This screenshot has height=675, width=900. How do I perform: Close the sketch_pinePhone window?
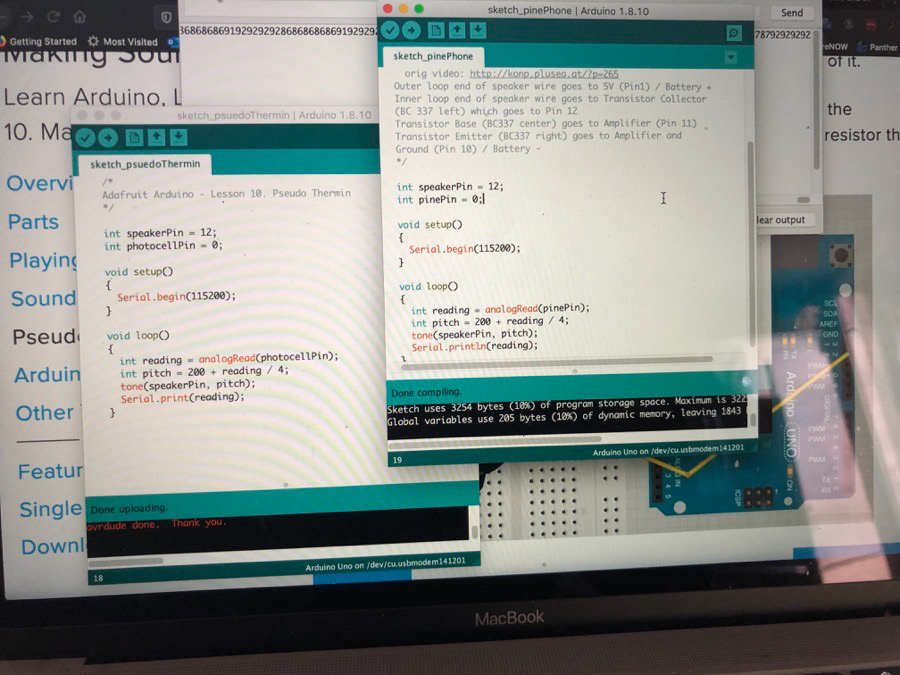[x=387, y=9]
